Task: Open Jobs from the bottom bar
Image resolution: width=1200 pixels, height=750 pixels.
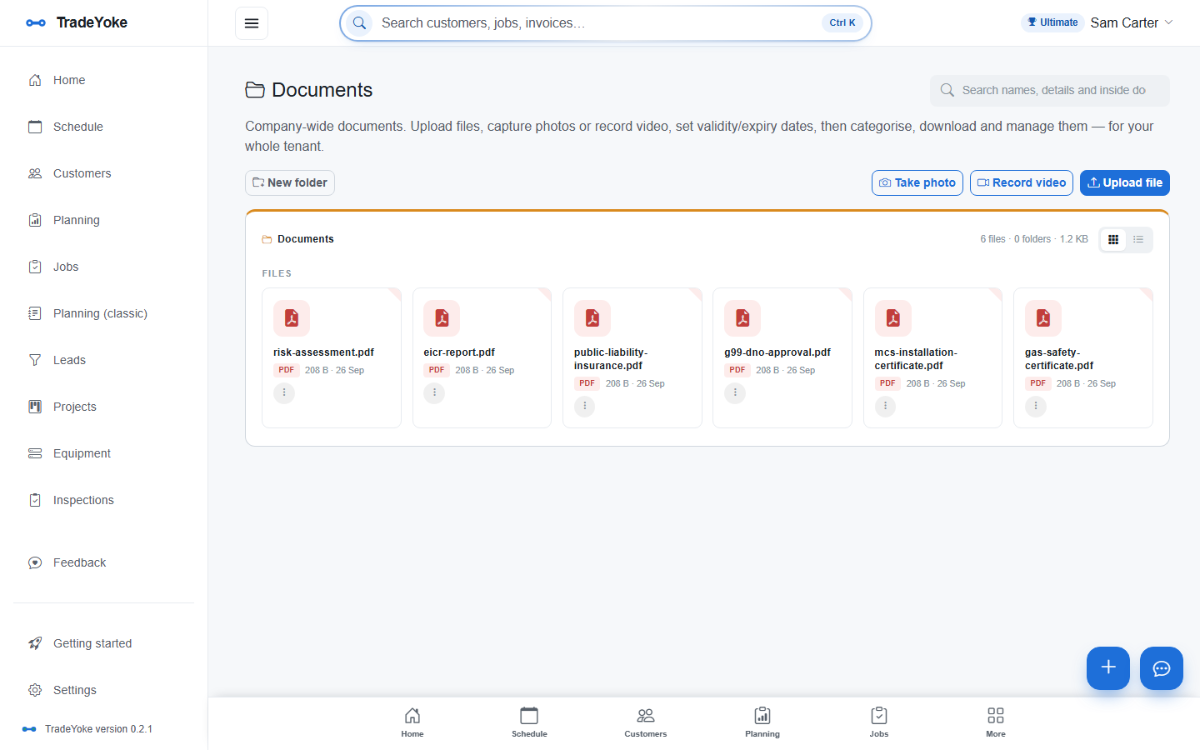Action: (879, 722)
